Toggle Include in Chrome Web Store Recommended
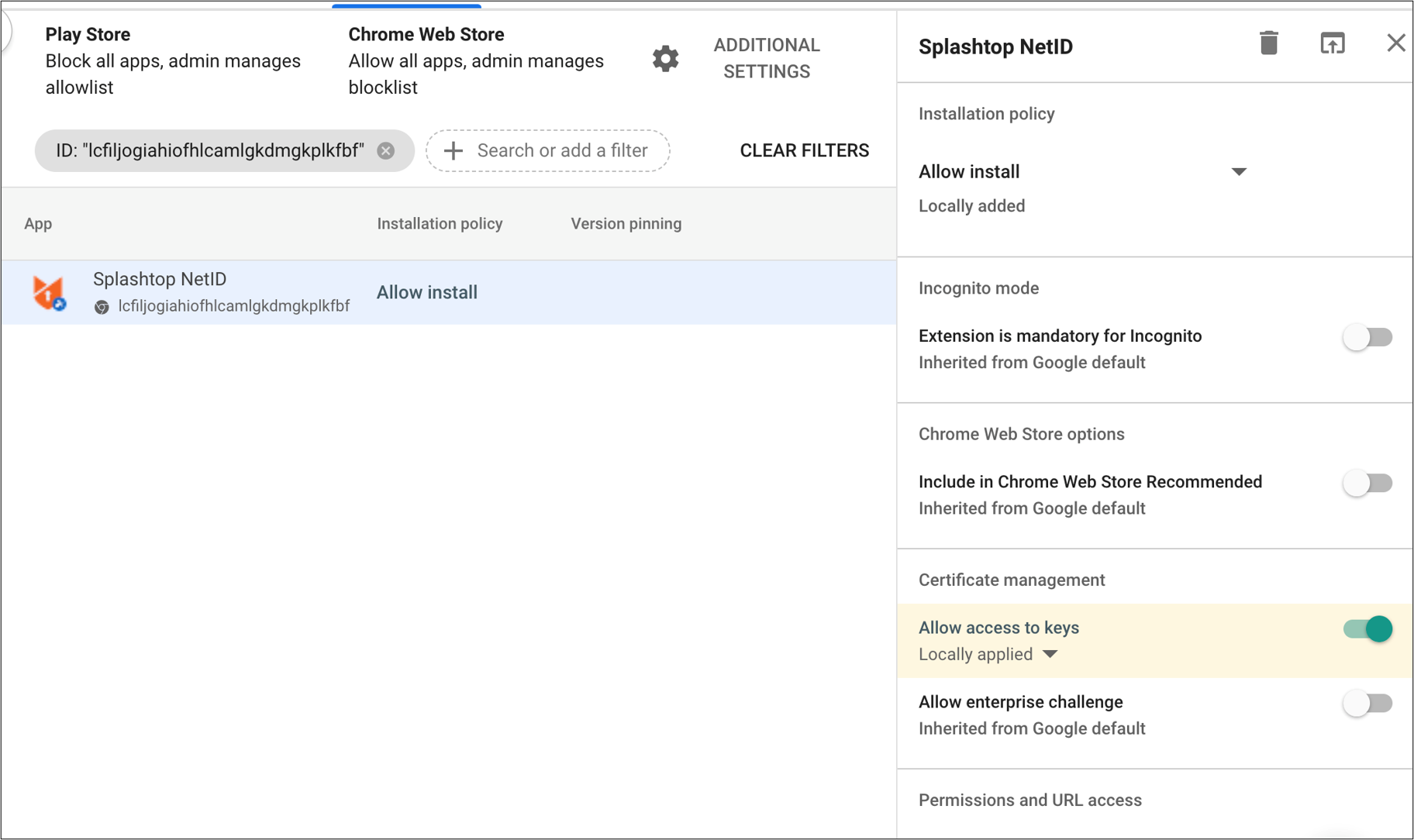Image resolution: width=1414 pixels, height=840 pixels. (1367, 483)
